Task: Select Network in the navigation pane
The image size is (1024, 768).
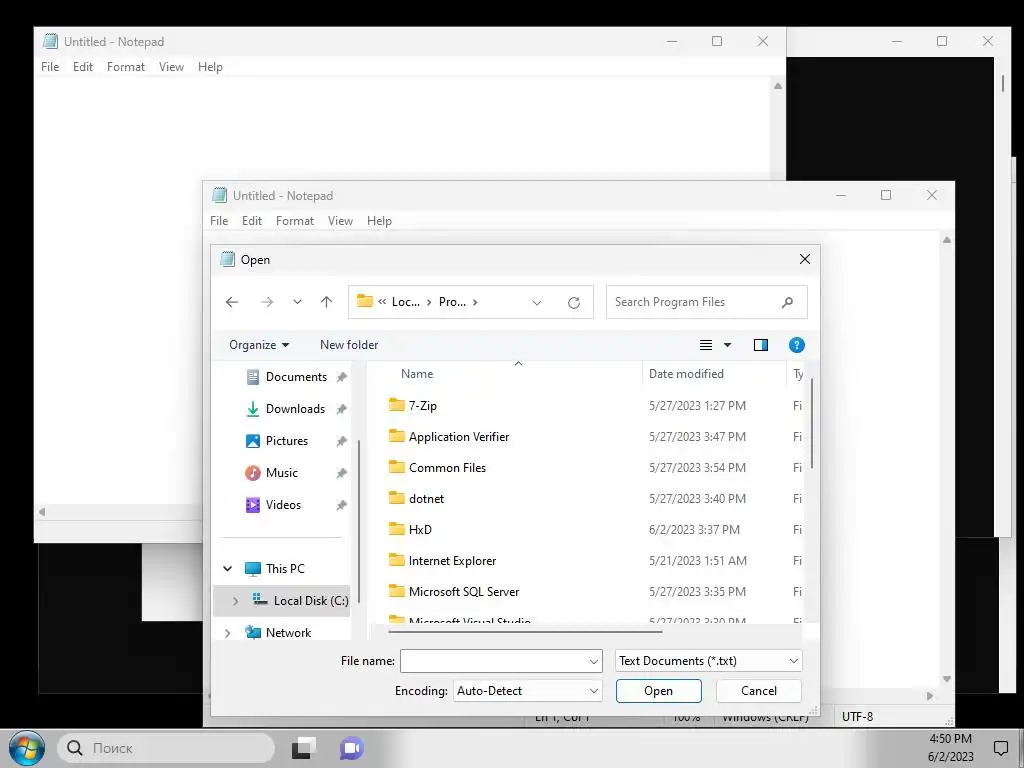Action: click(288, 633)
